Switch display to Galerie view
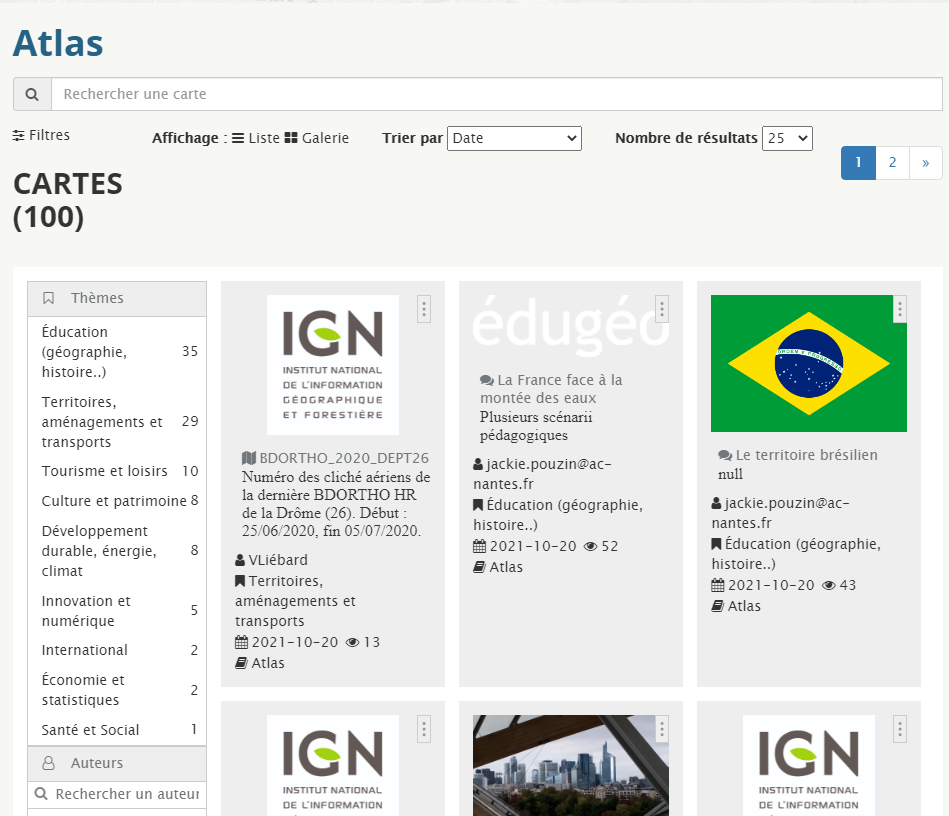Screen dimensions: 949x816 tap(317, 138)
